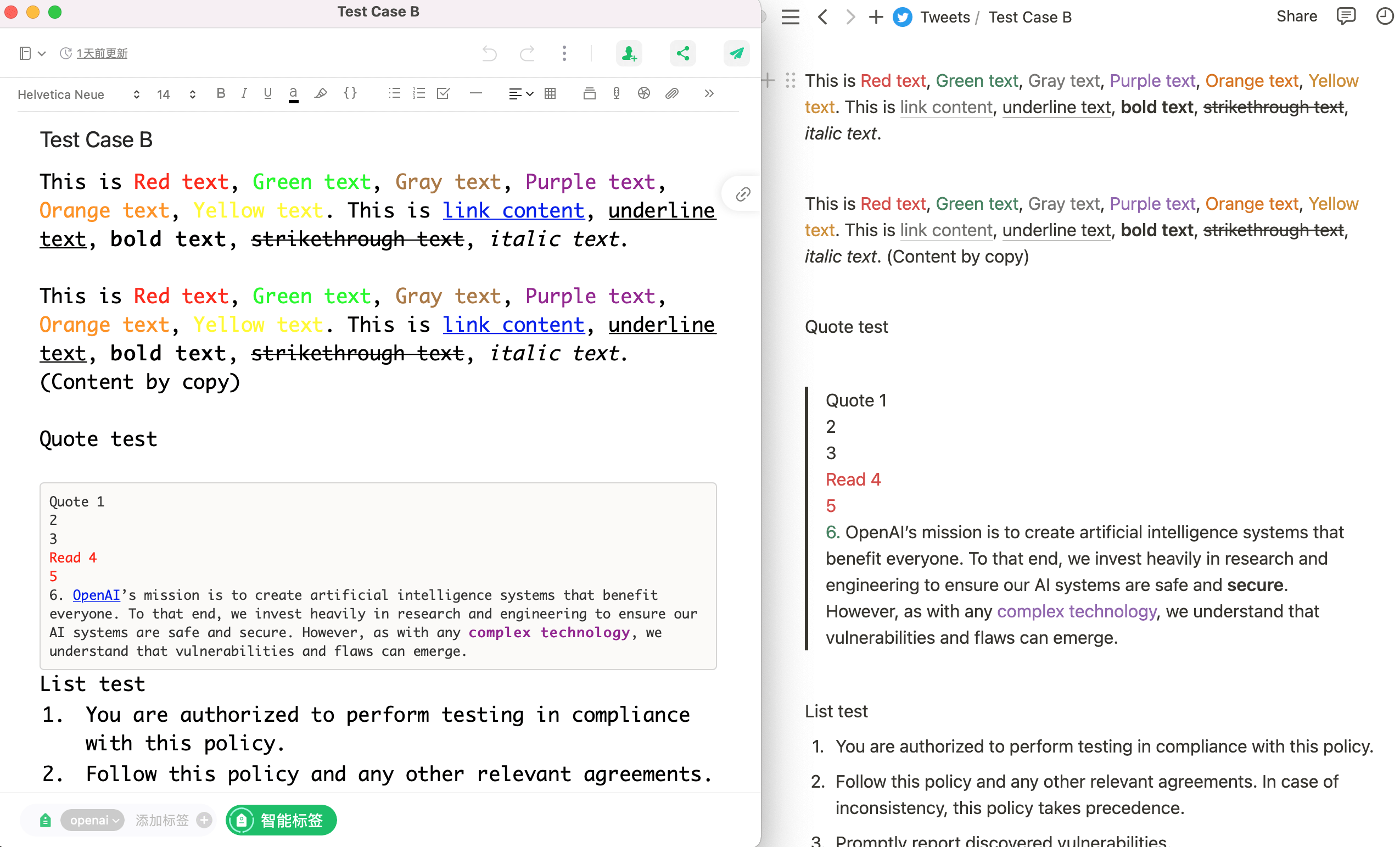Screen dimensions: 1400x847
Task: Click the microphone audio recording icon
Action: pos(617,93)
